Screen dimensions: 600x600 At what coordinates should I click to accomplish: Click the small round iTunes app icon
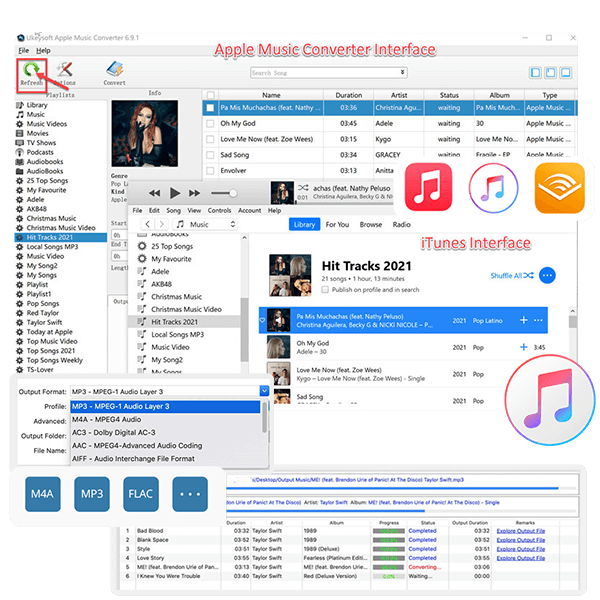coord(493,188)
